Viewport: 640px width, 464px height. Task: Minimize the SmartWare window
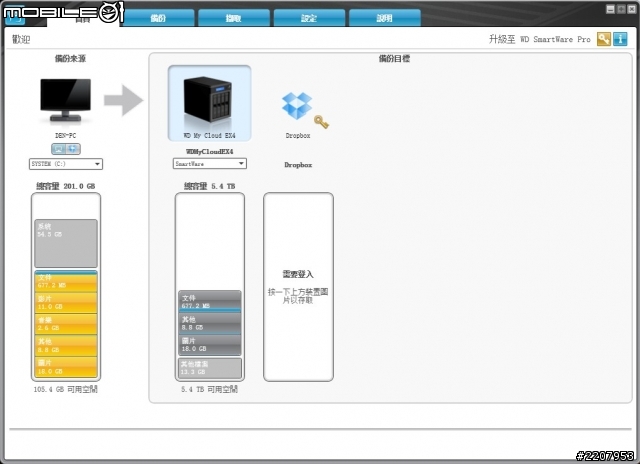click(x=610, y=9)
